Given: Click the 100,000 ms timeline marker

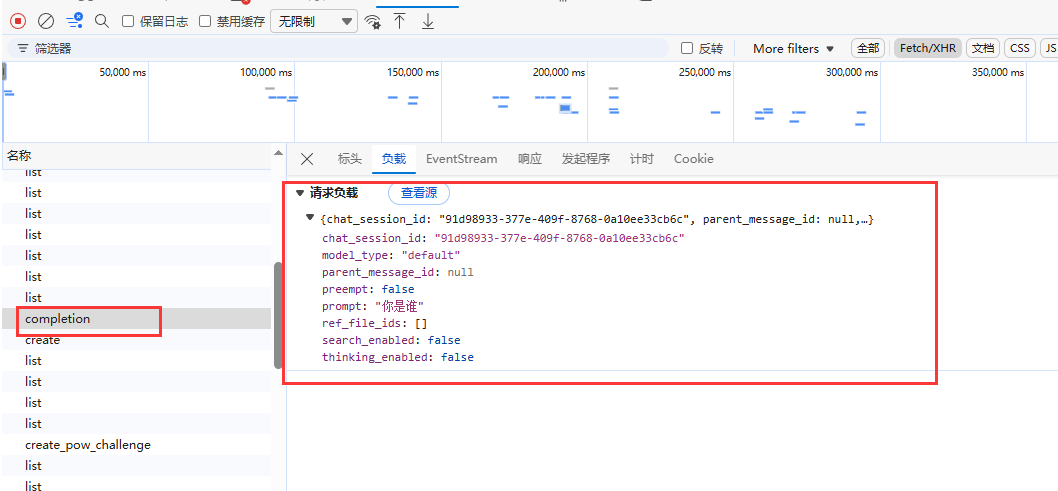Looking at the screenshot, I should tap(267, 72).
